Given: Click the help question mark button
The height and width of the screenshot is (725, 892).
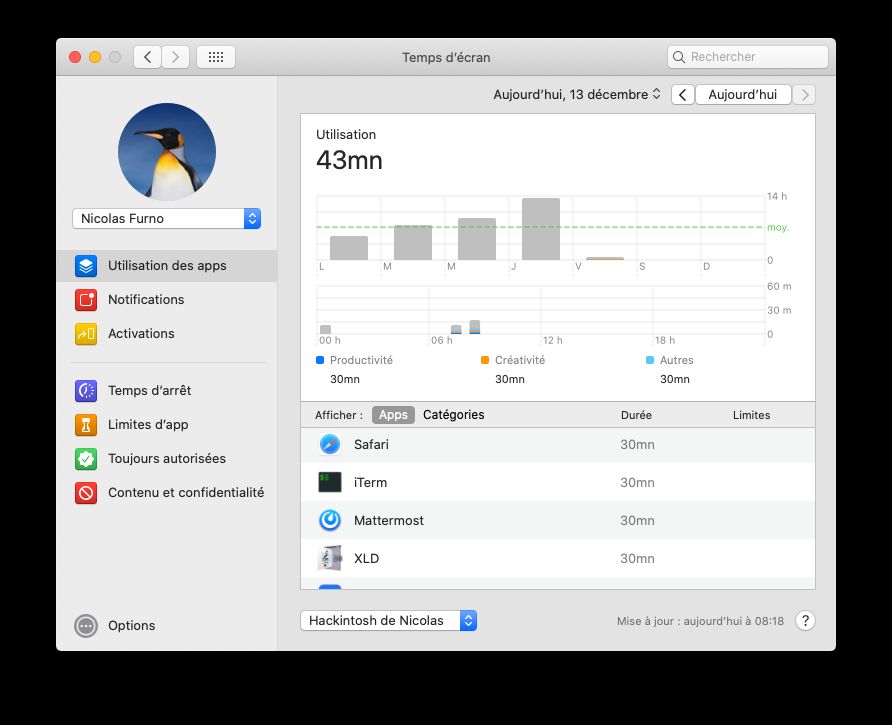Looking at the screenshot, I should (805, 621).
